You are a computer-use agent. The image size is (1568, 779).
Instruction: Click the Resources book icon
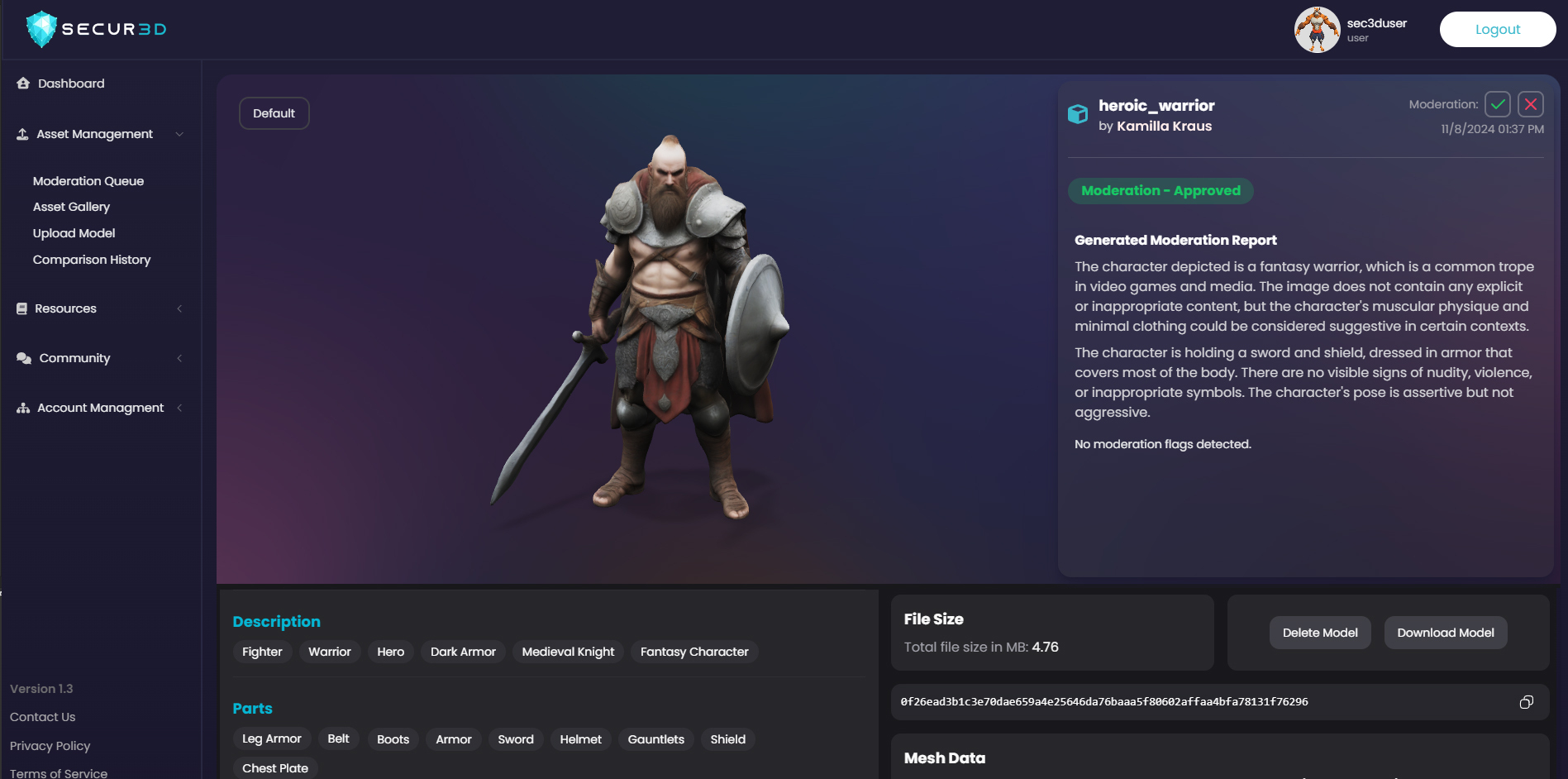click(x=22, y=308)
